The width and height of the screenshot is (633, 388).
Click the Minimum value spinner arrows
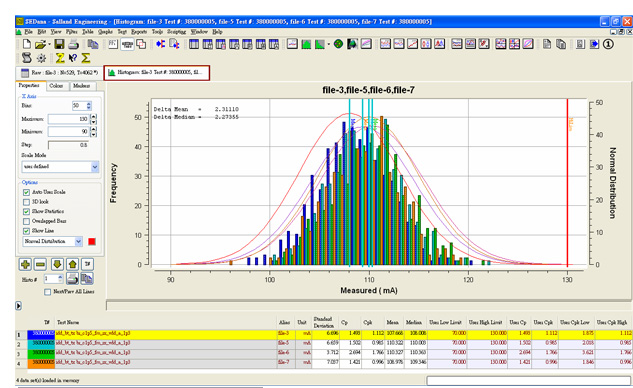[94, 132]
